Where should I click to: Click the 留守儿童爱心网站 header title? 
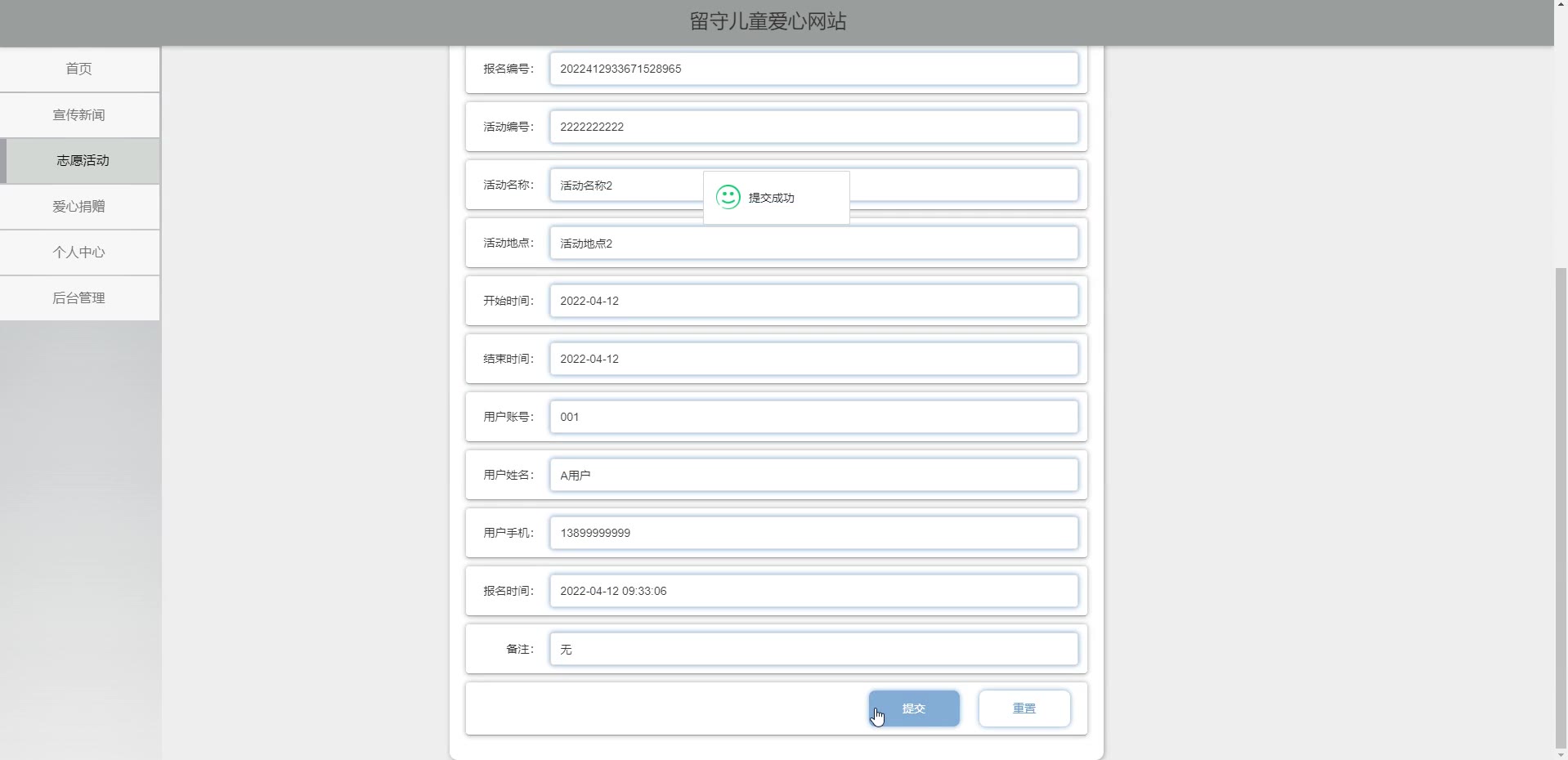coord(768,21)
